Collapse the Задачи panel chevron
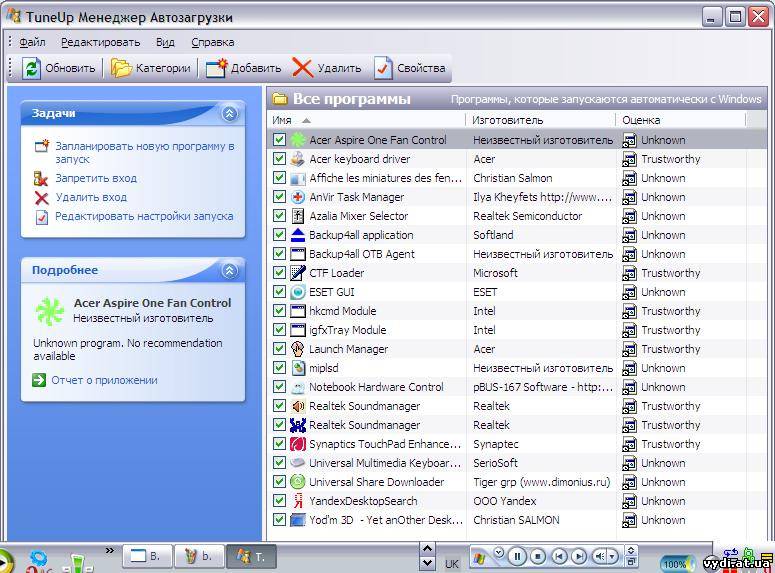 click(x=229, y=114)
